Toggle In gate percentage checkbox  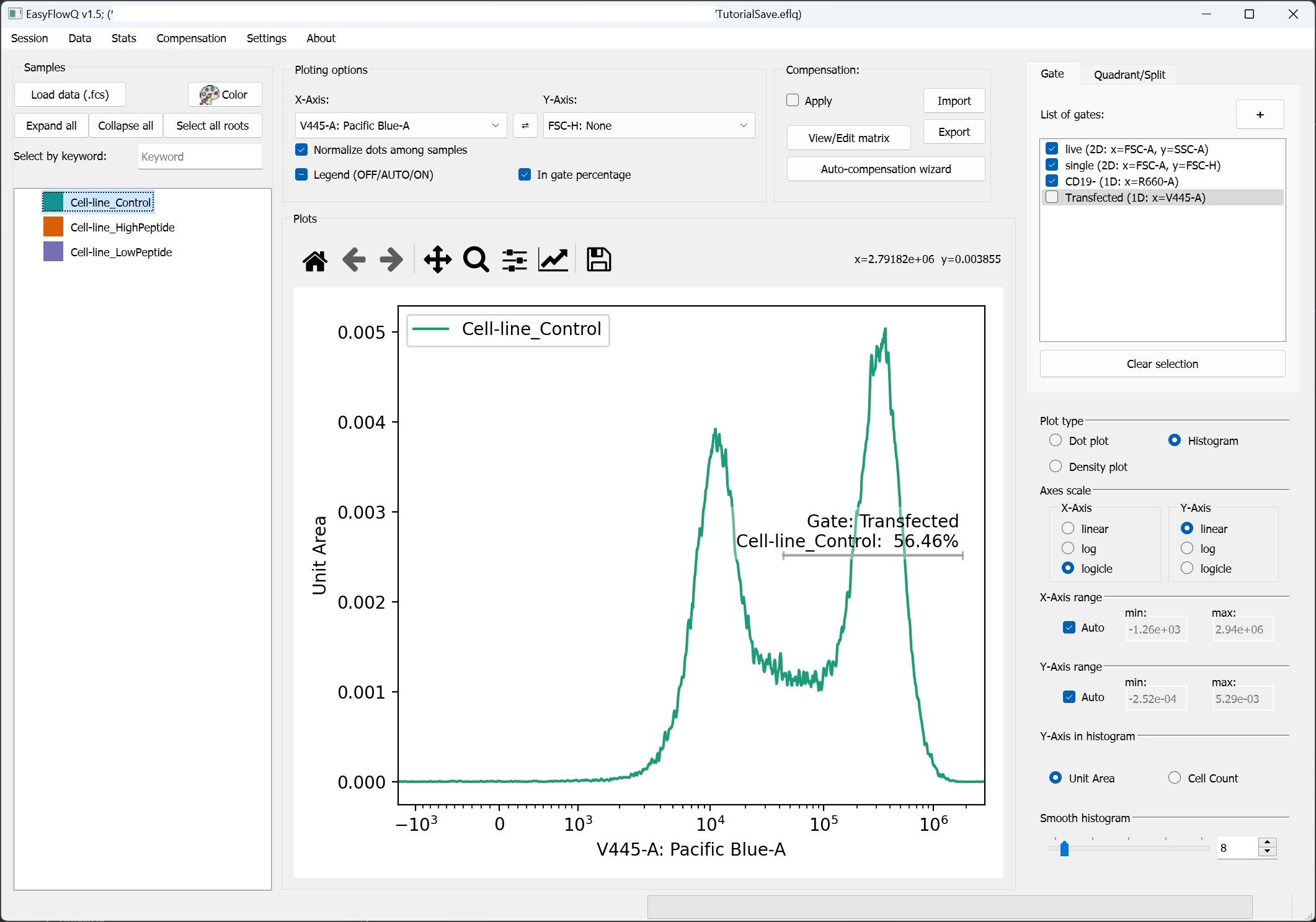point(525,175)
